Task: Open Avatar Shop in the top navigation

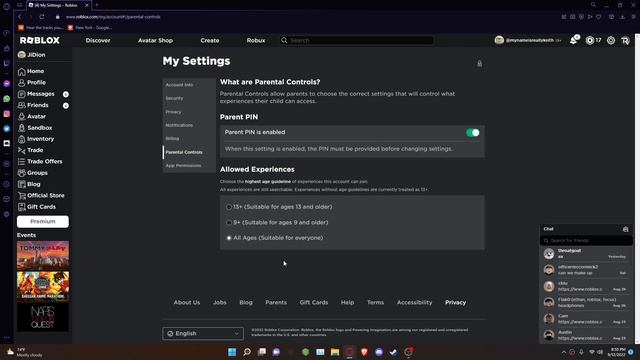Action: tap(156, 40)
